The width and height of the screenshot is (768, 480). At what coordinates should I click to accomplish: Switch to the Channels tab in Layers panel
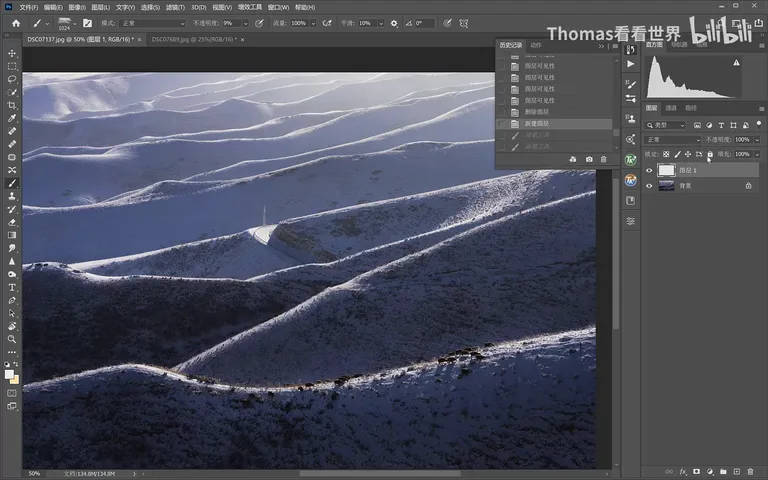coord(671,108)
